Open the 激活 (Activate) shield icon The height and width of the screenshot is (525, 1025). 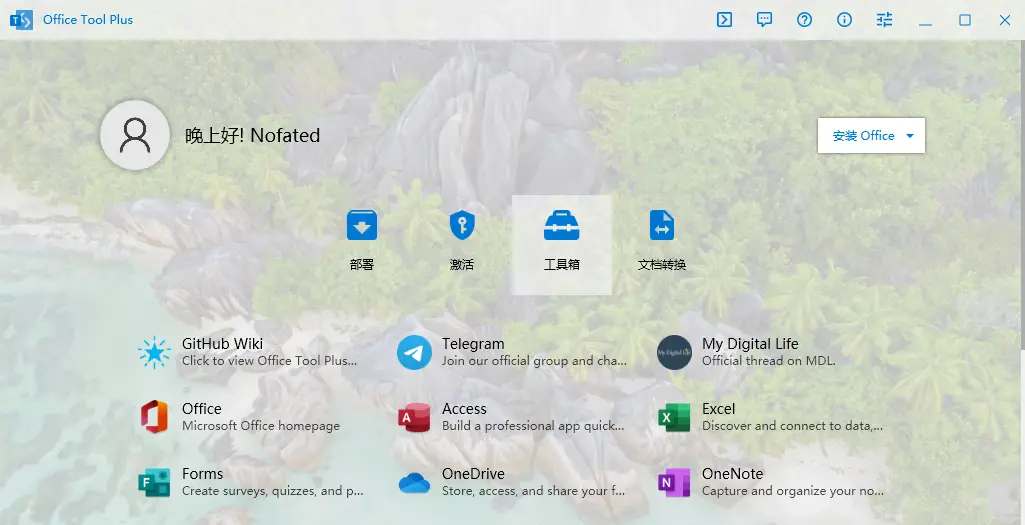(x=462, y=240)
